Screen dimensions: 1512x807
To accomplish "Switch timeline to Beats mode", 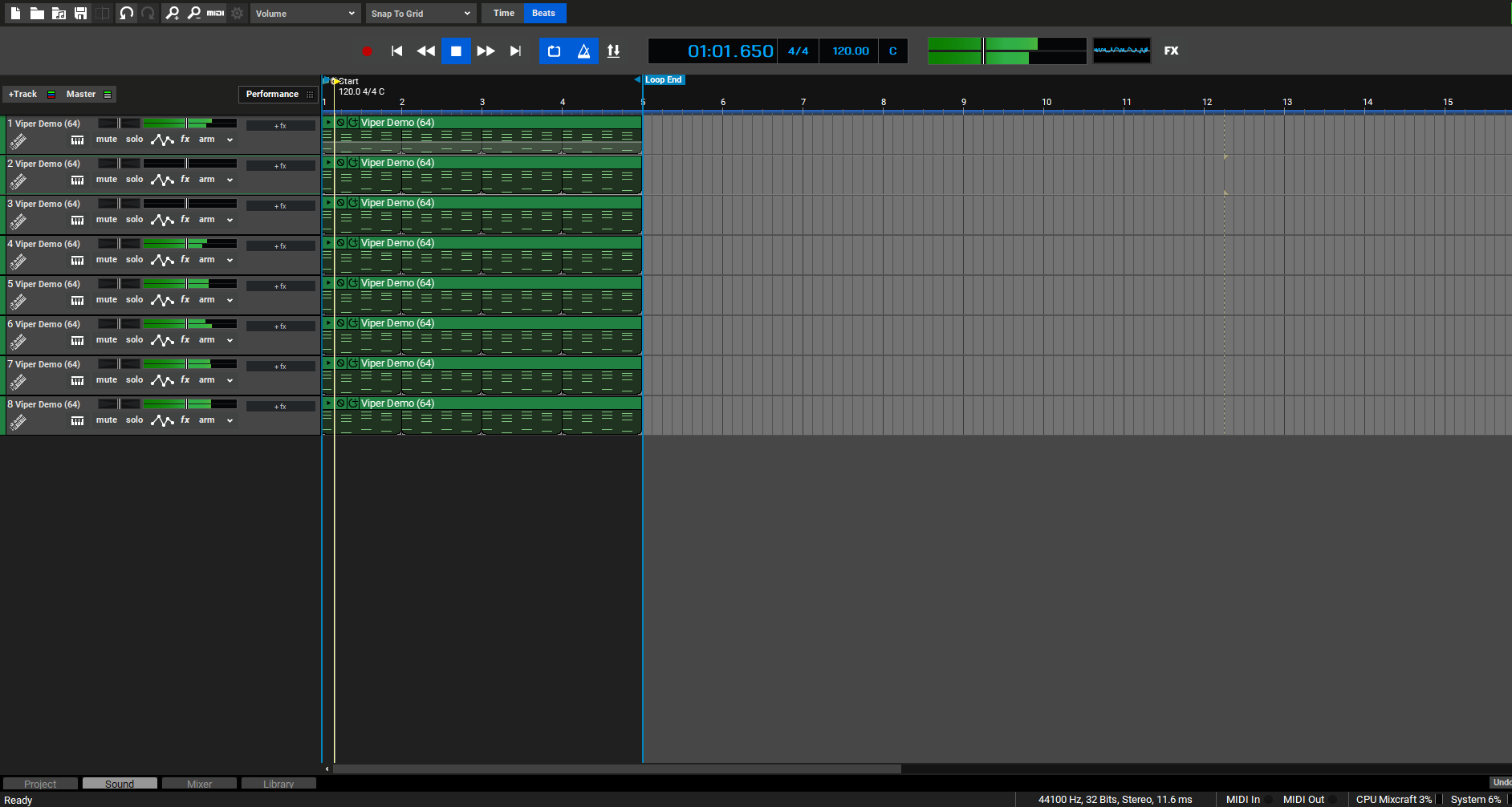I will 544,13.
